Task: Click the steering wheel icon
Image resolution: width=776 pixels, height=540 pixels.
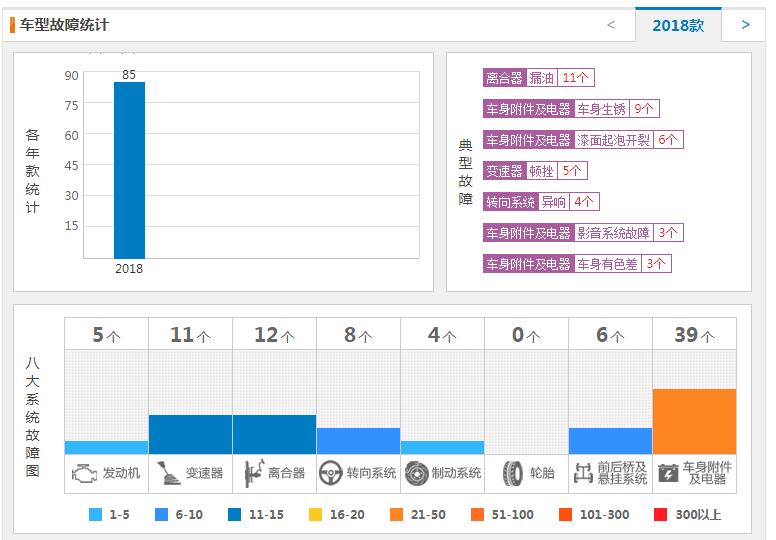Action: 331,473
